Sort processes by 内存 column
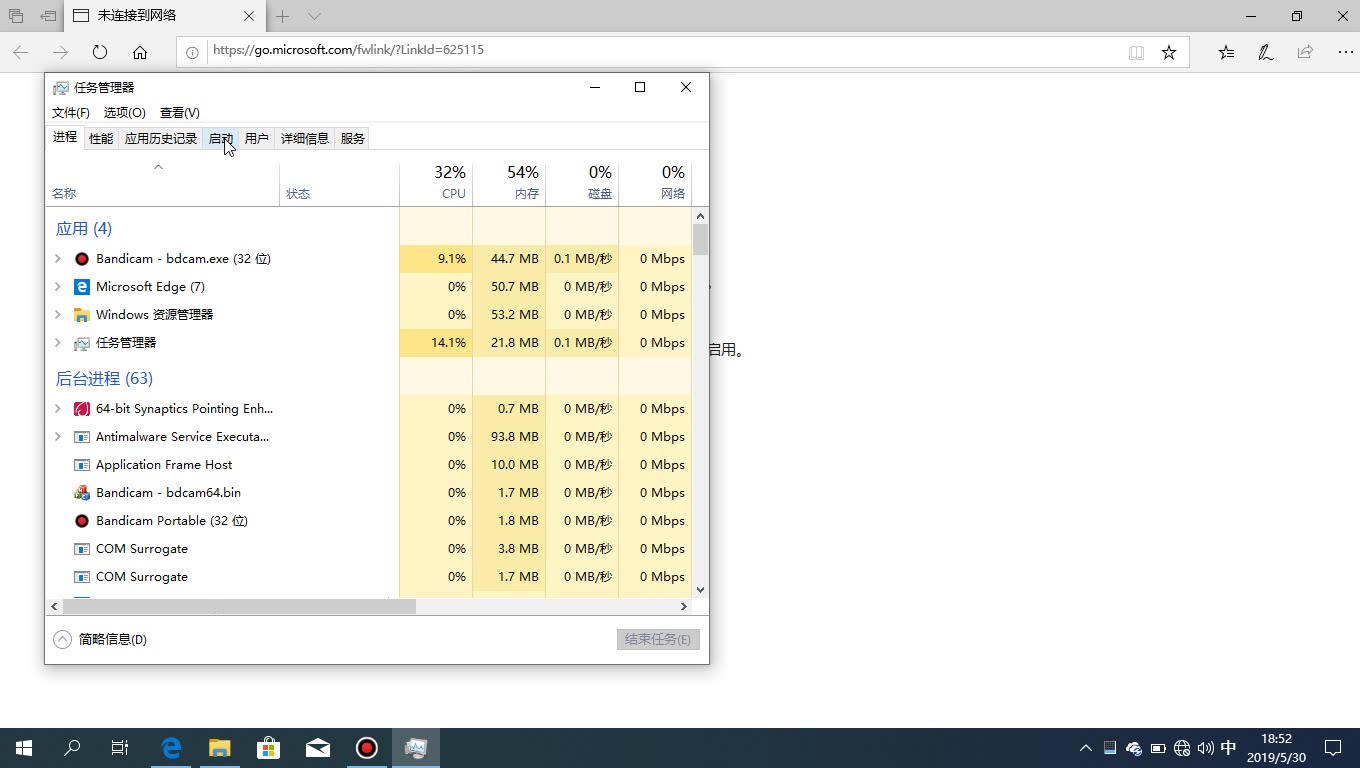Viewport: 1360px width, 768px height. pyautogui.click(x=509, y=183)
